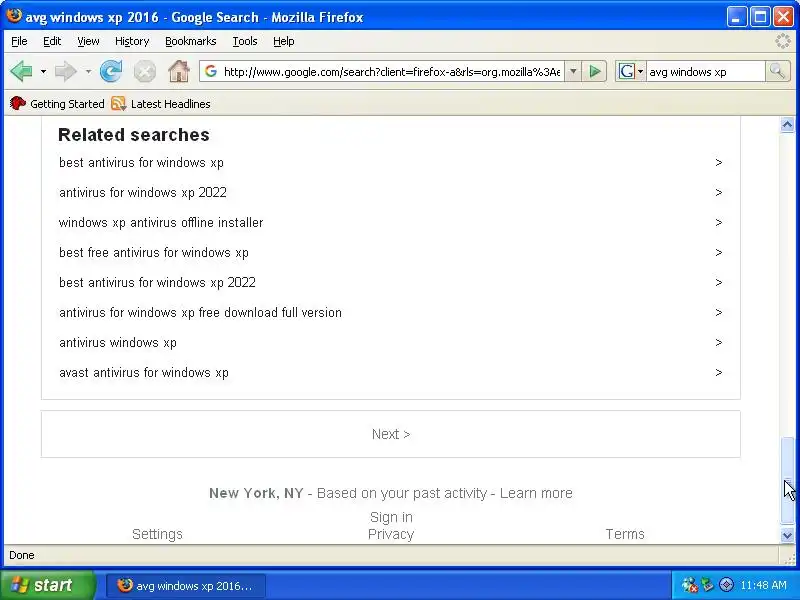Image resolution: width=800 pixels, height=600 pixels.
Task: Reload the page with the Refresh icon
Action: pos(111,71)
